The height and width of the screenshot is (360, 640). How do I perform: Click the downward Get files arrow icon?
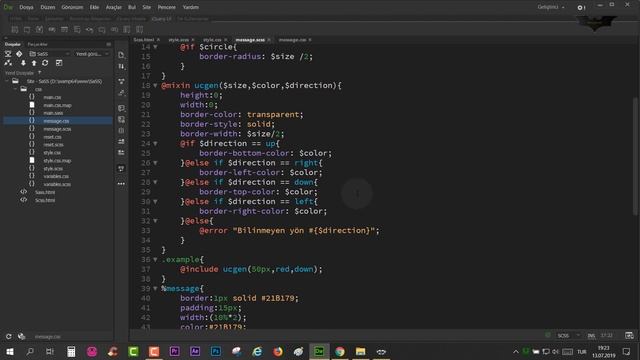23,63
